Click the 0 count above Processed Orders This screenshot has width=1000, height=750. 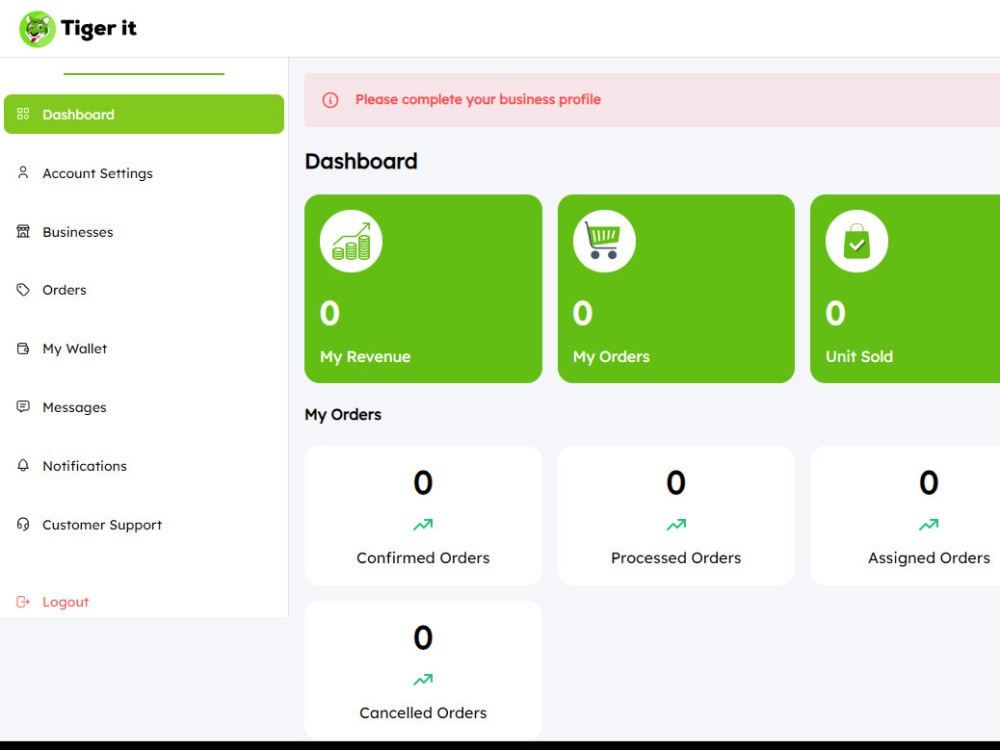coord(676,483)
